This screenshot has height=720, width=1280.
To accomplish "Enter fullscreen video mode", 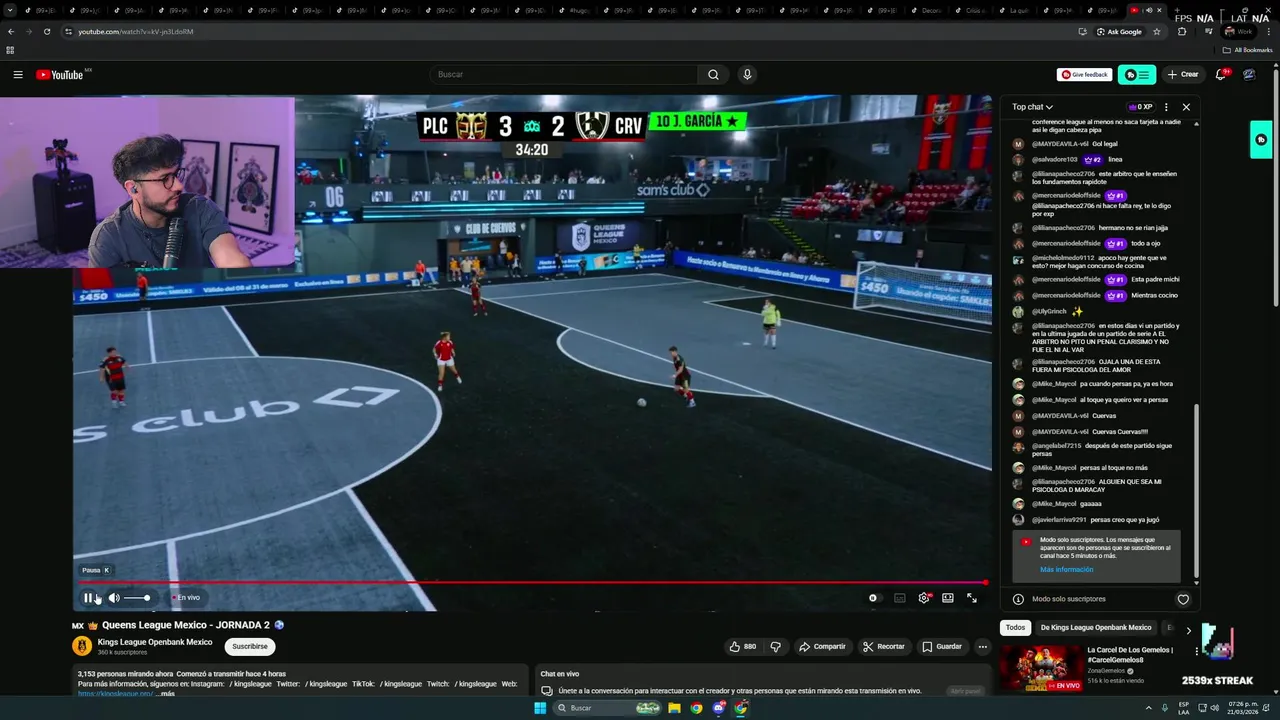I will (972, 598).
